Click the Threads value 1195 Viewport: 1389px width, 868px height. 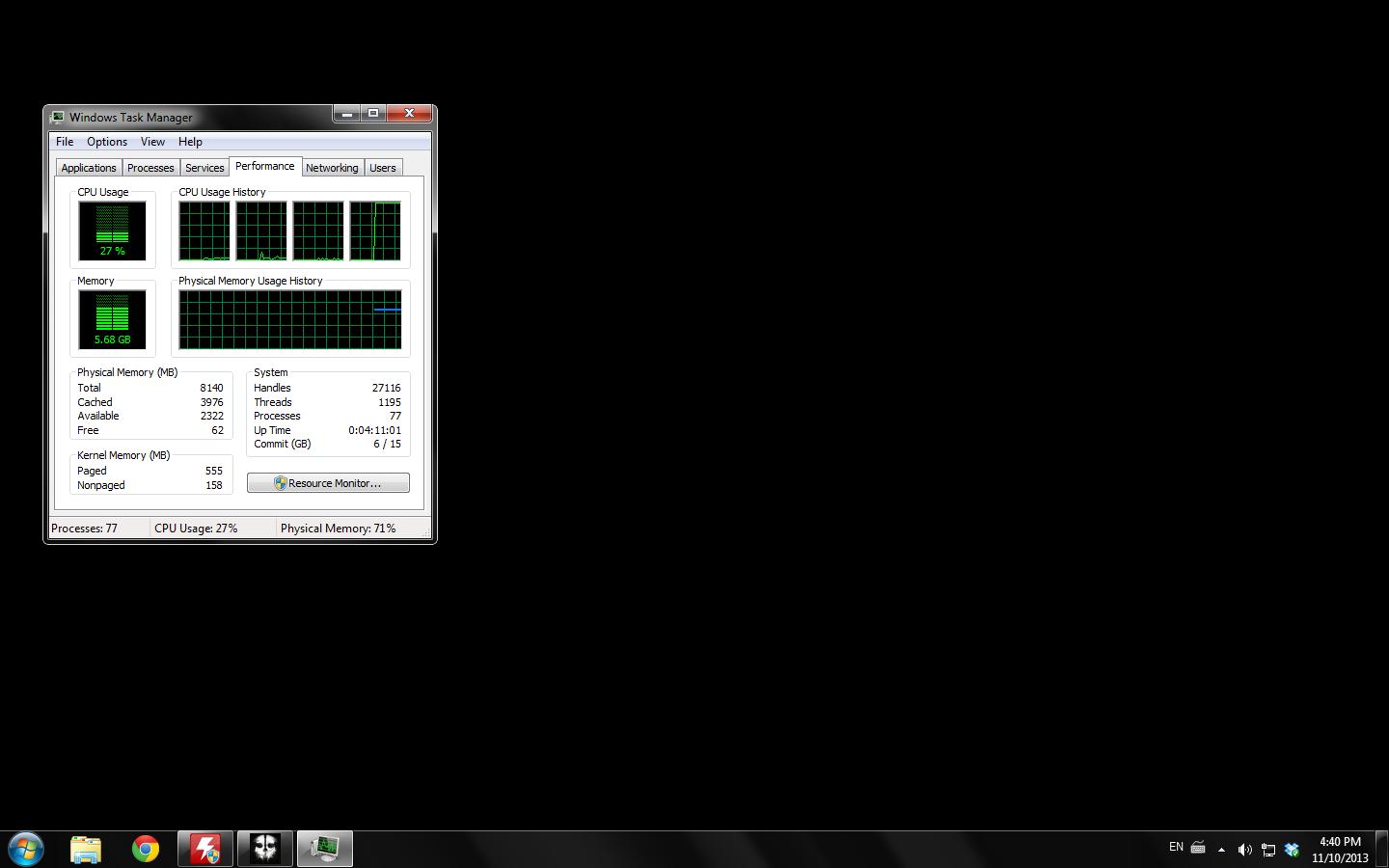(x=390, y=402)
